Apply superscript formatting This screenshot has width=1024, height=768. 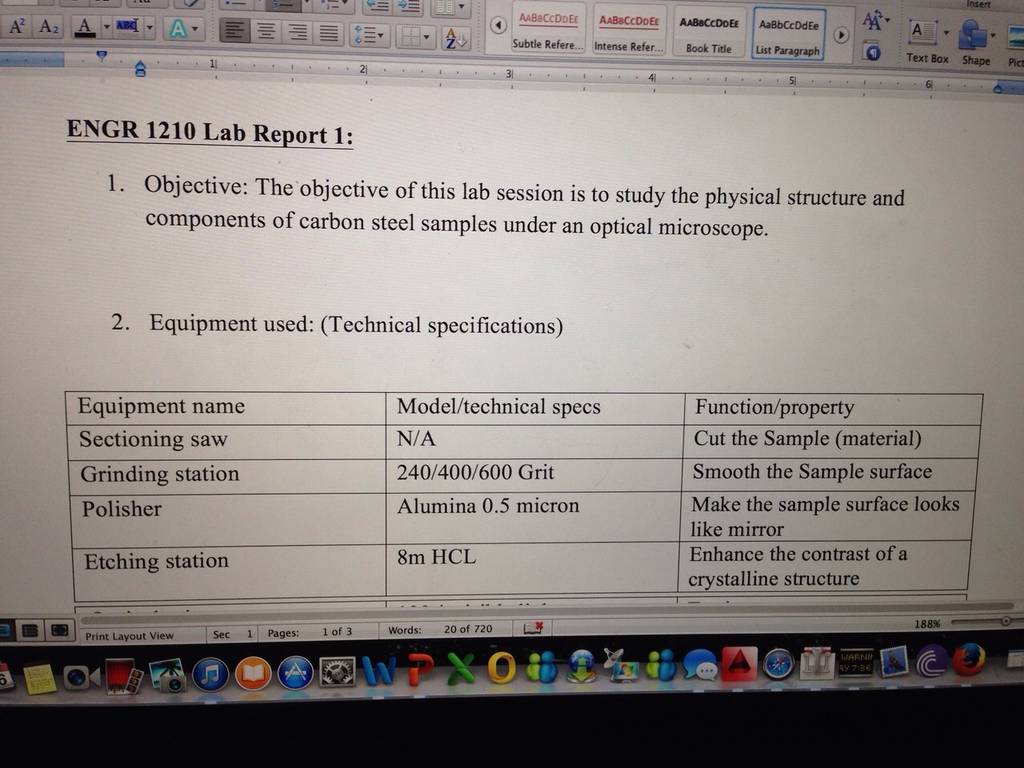pos(16,26)
